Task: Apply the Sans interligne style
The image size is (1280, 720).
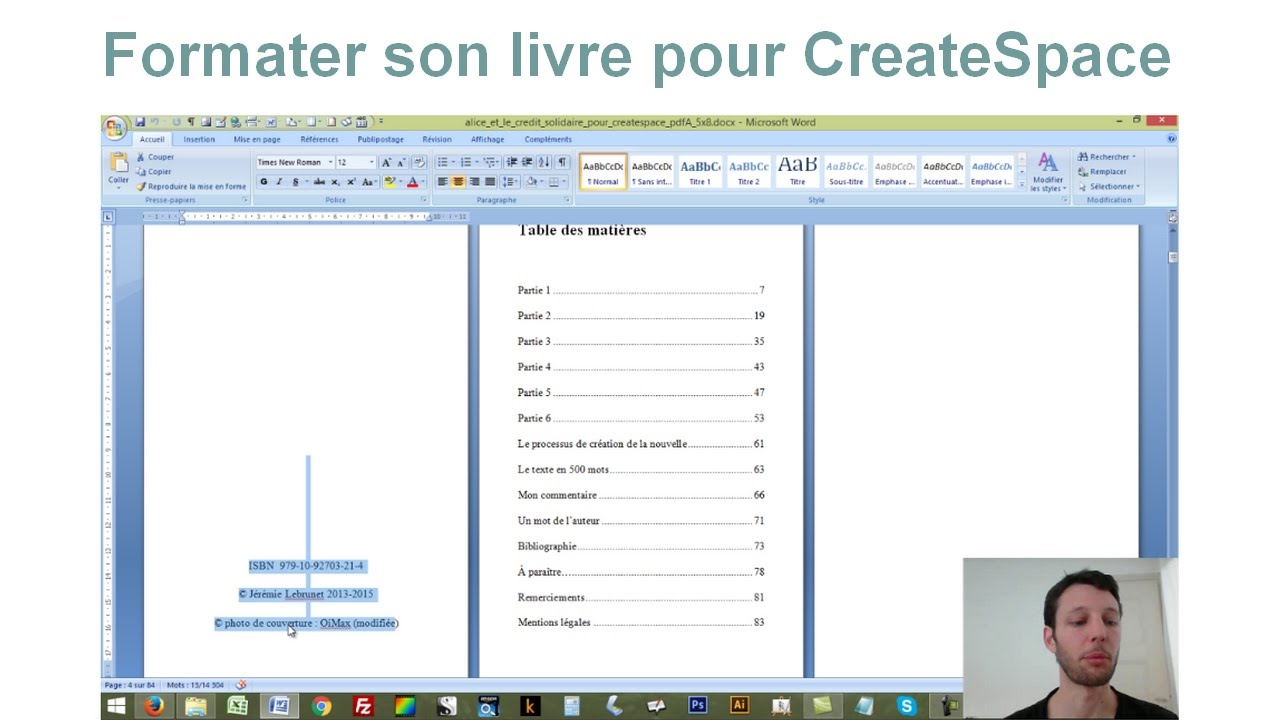Action: click(x=652, y=171)
